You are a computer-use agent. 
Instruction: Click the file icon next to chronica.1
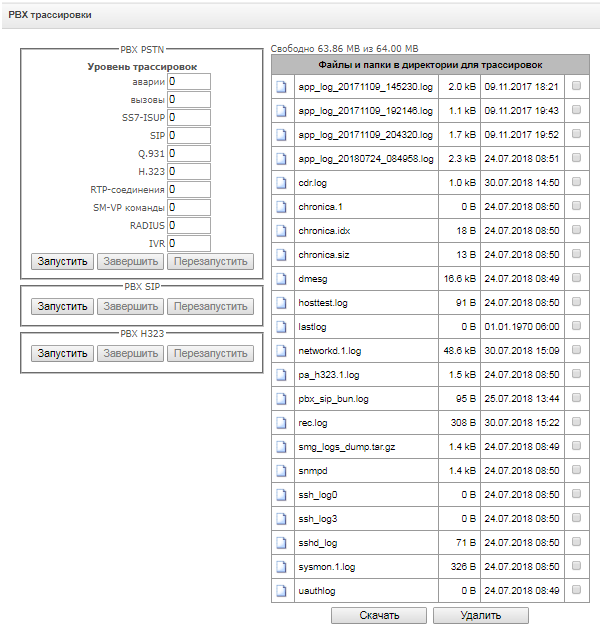tap(281, 207)
